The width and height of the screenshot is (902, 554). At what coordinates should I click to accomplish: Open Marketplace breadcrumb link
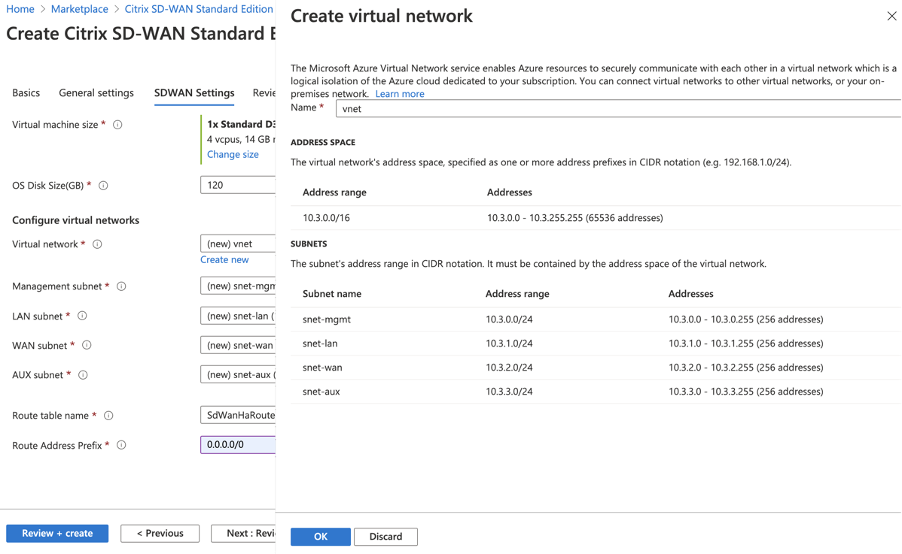click(79, 9)
